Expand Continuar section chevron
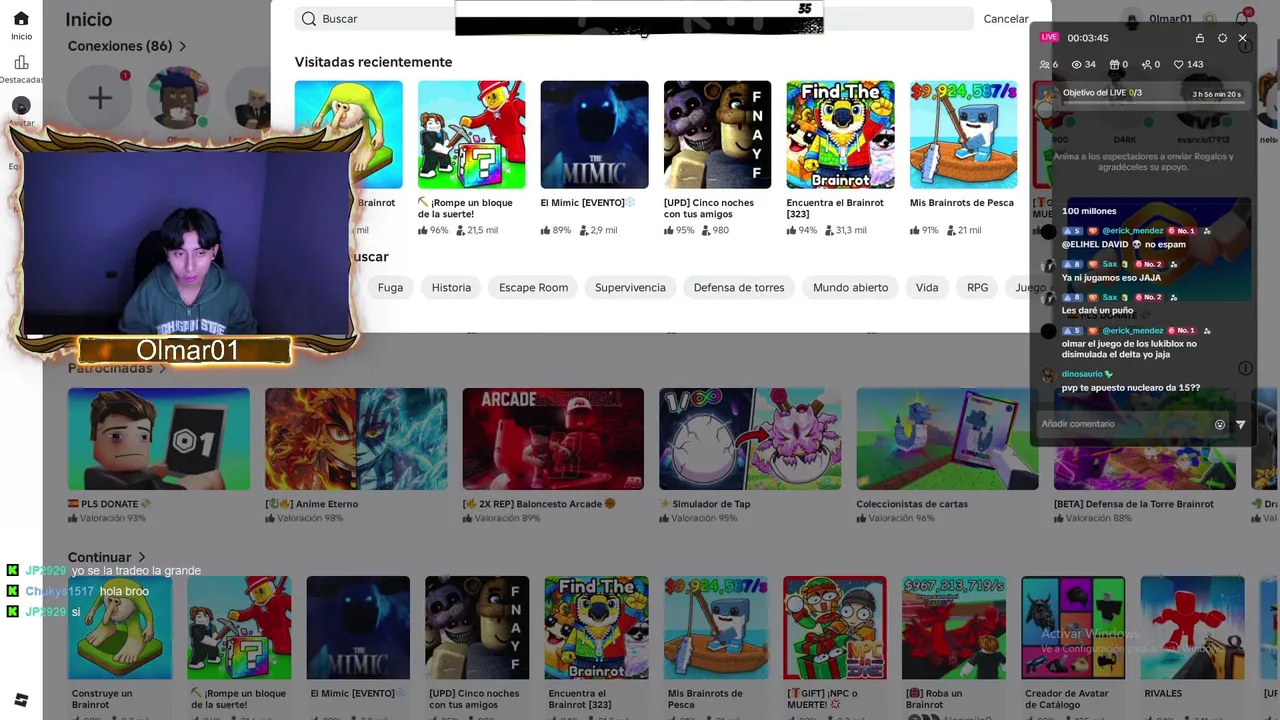The height and width of the screenshot is (720, 1280). (x=142, y=557)
